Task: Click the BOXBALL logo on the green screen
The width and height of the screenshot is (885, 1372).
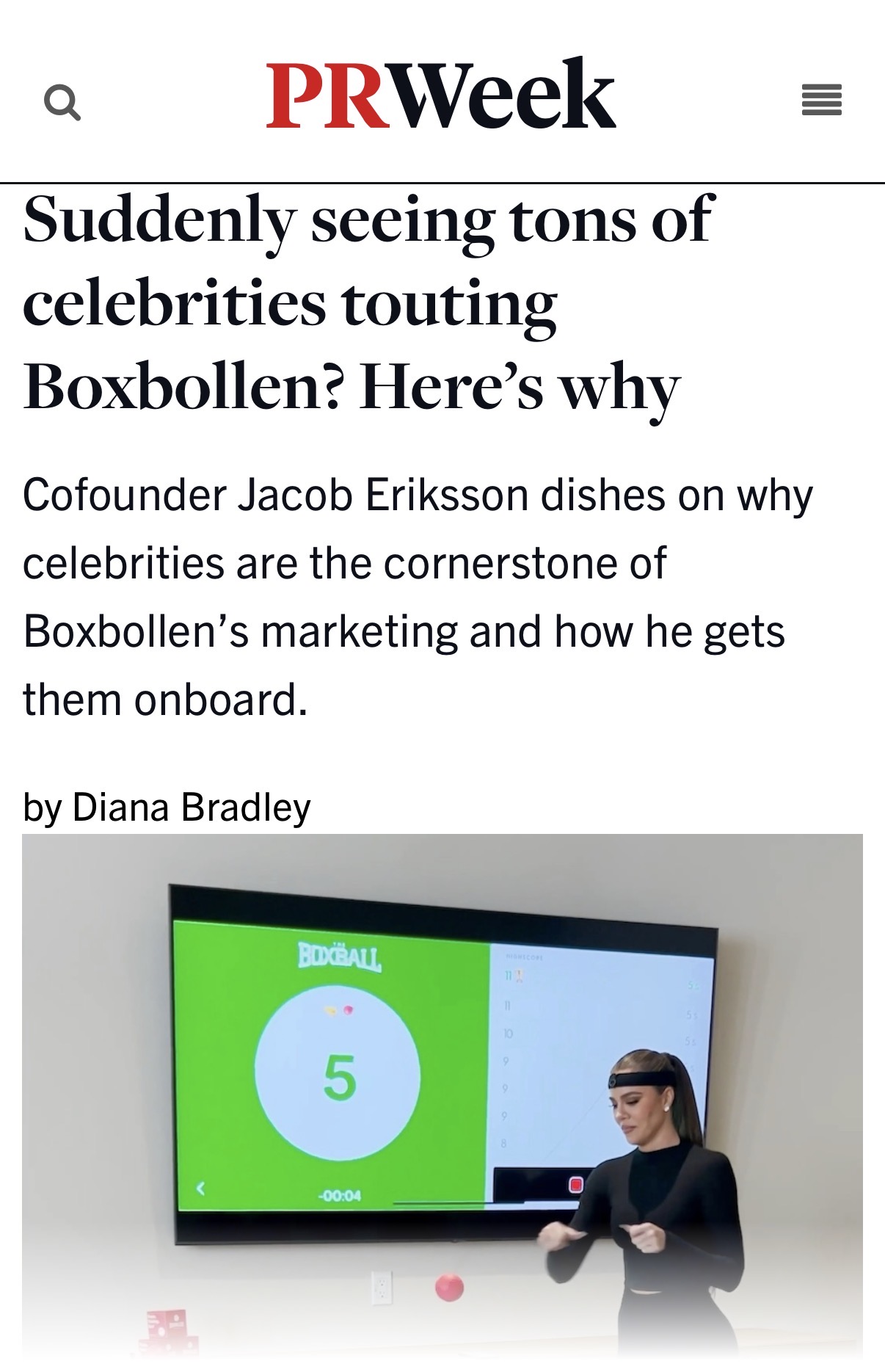Action: pos(339,957)
